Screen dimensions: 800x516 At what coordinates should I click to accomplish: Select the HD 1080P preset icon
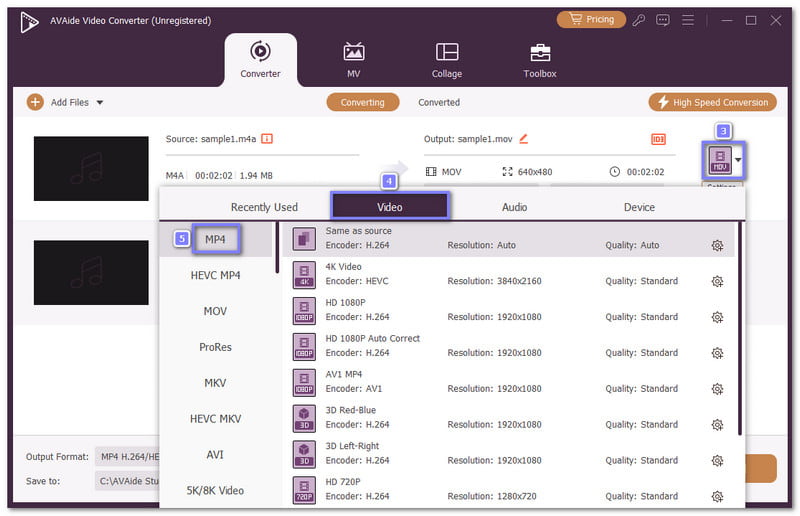[304, 310]
